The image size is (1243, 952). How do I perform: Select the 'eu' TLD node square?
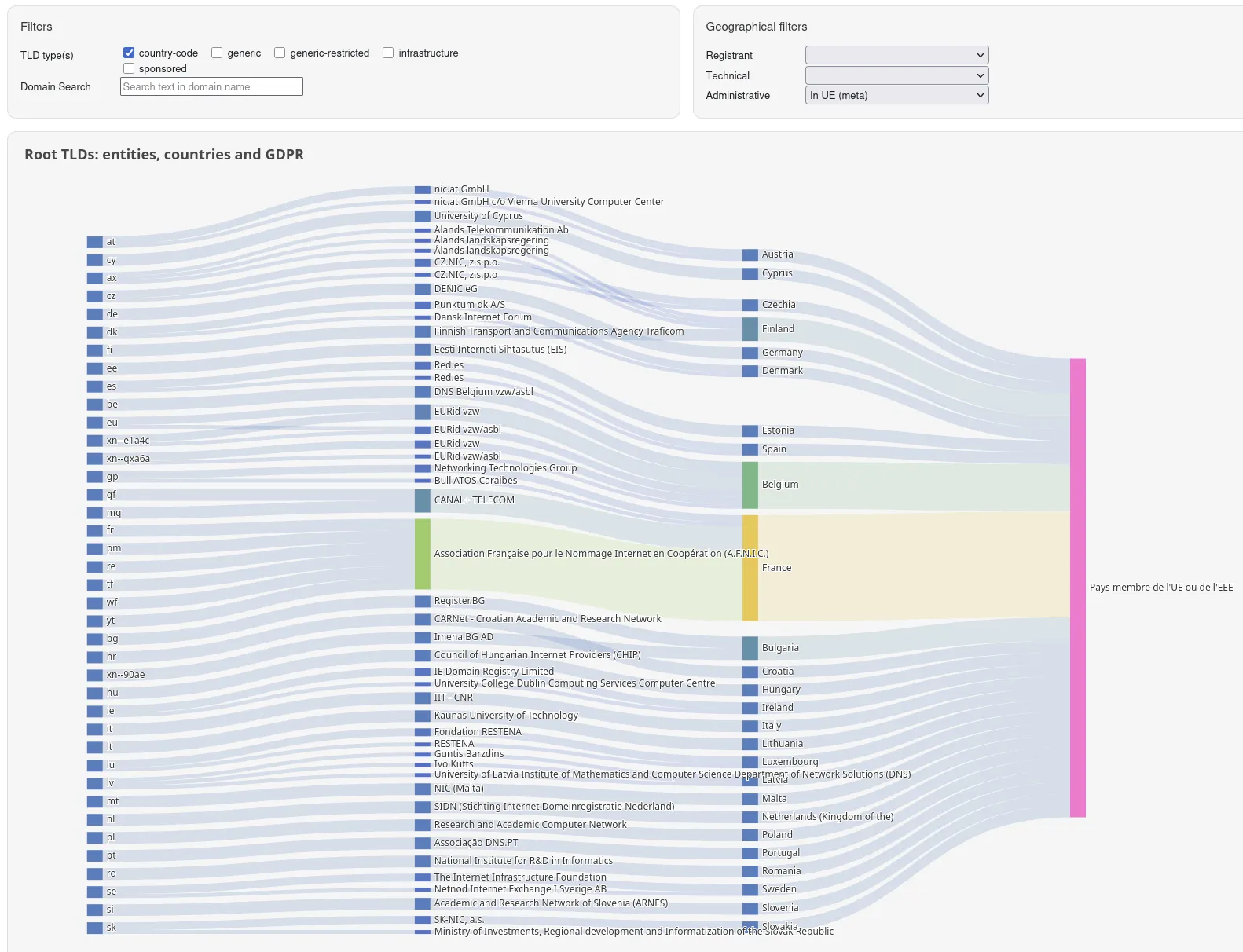tap(94, 423)
